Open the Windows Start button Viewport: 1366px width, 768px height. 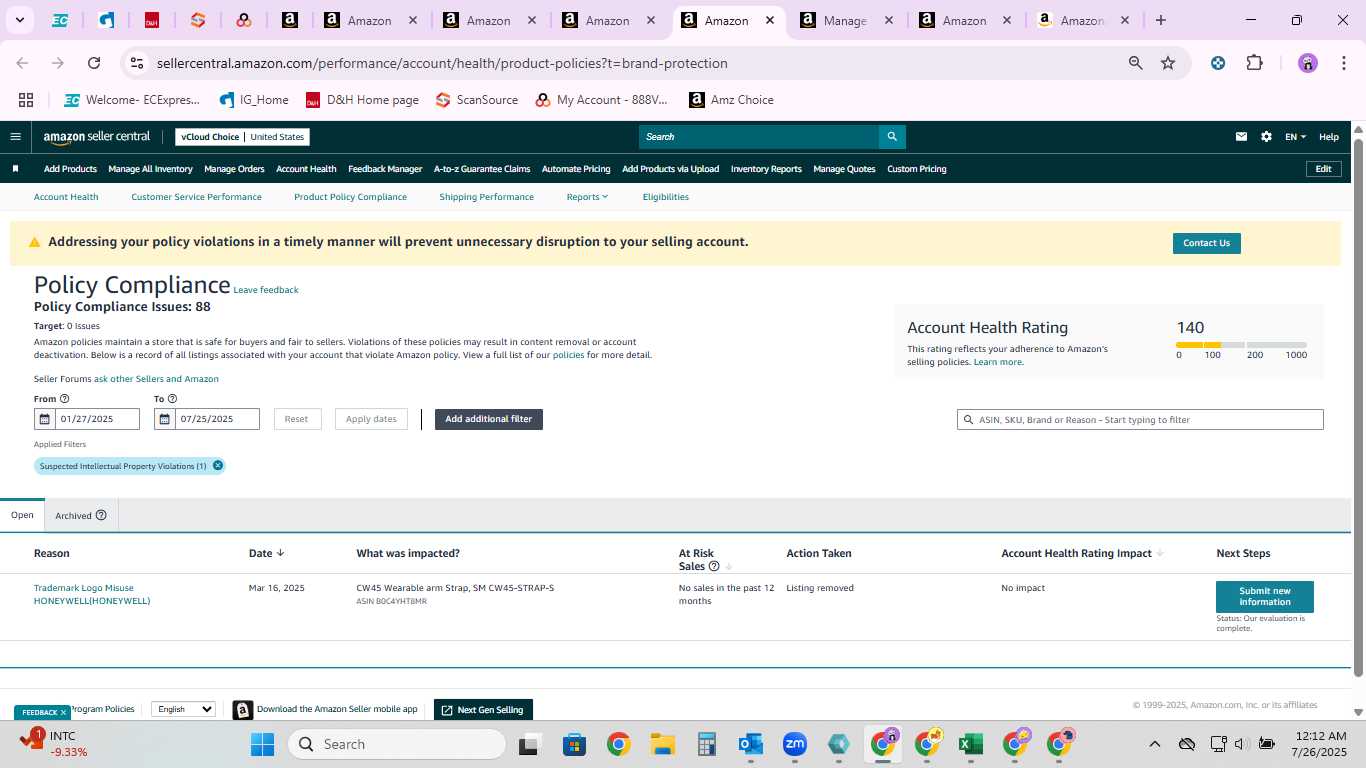pos(262,744)
